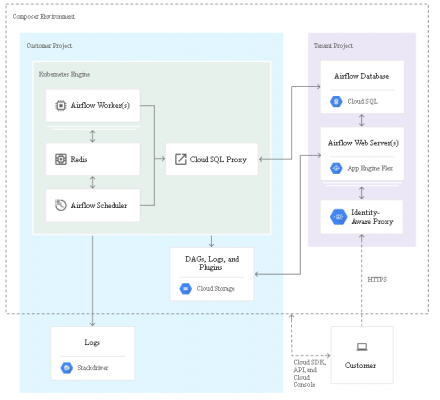The height and width of the screenshot is (400, 440).
Task: Click the double arrow between Workers and Redis
Action: 93,136
